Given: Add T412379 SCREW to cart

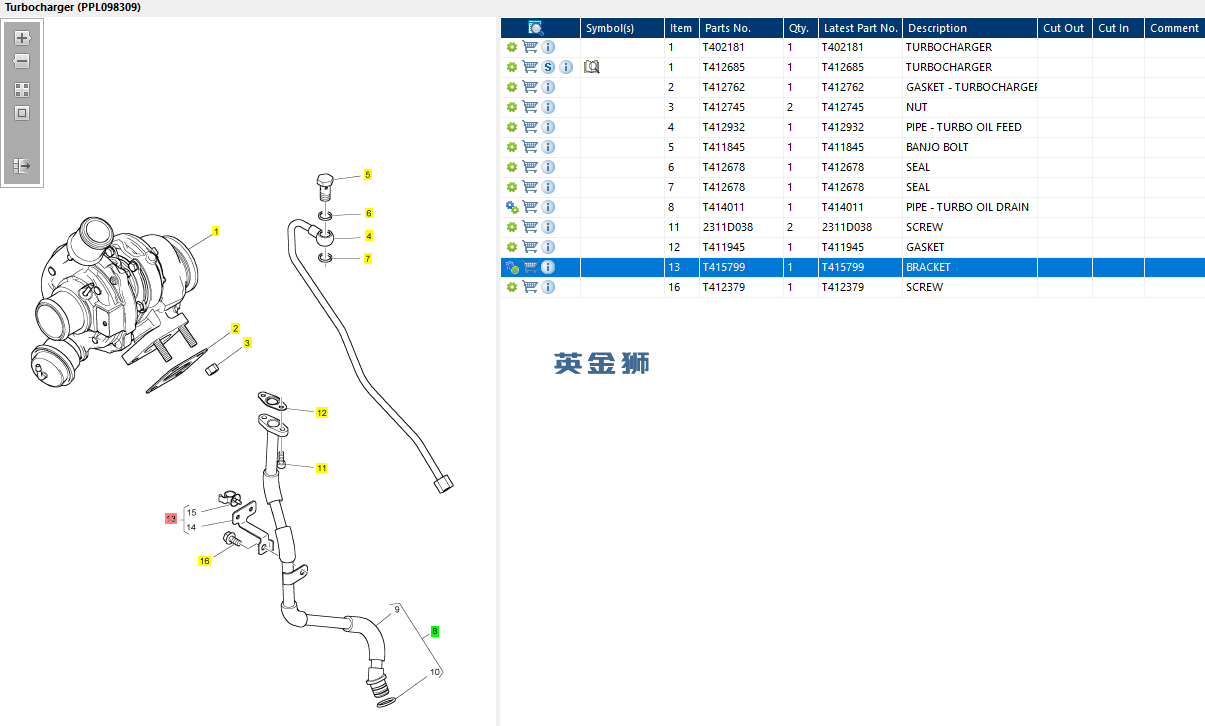Looking at the screenshot, I should click(x=530, y=287).
